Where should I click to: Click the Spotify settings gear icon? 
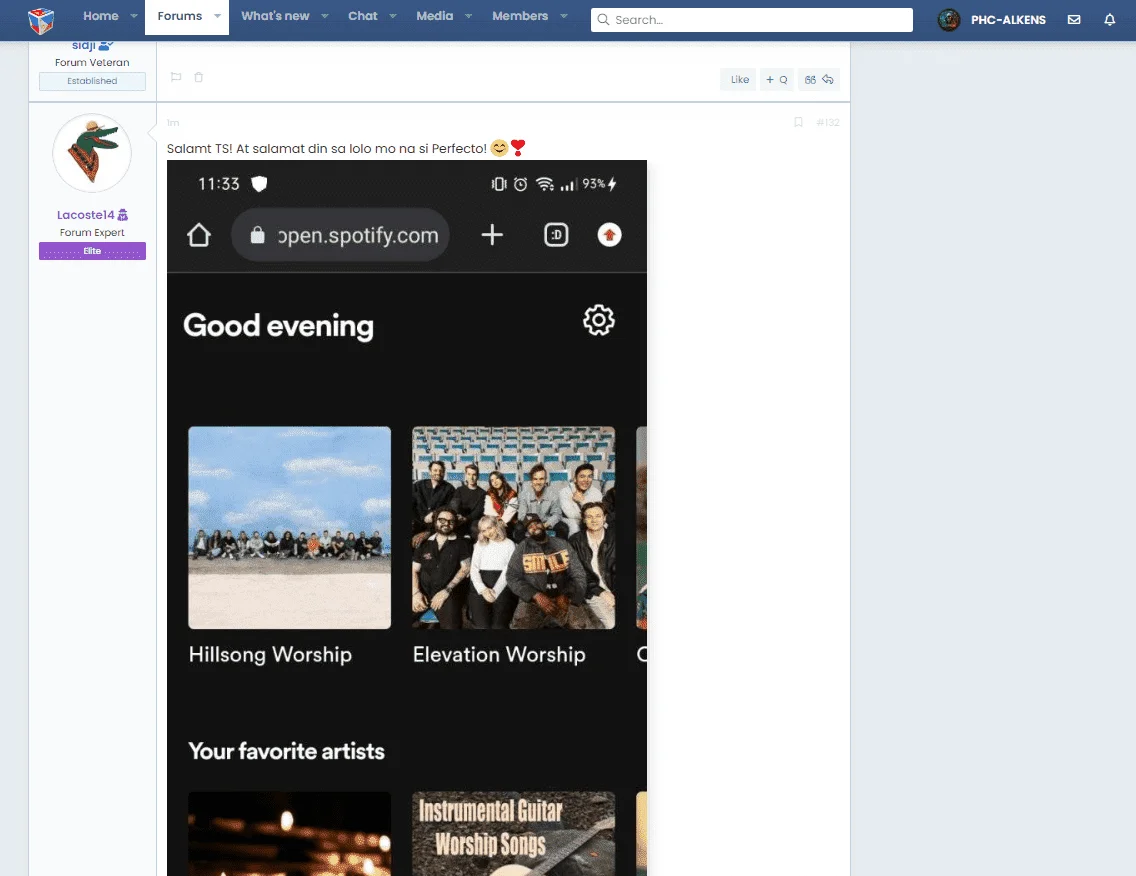pos(598,320)
